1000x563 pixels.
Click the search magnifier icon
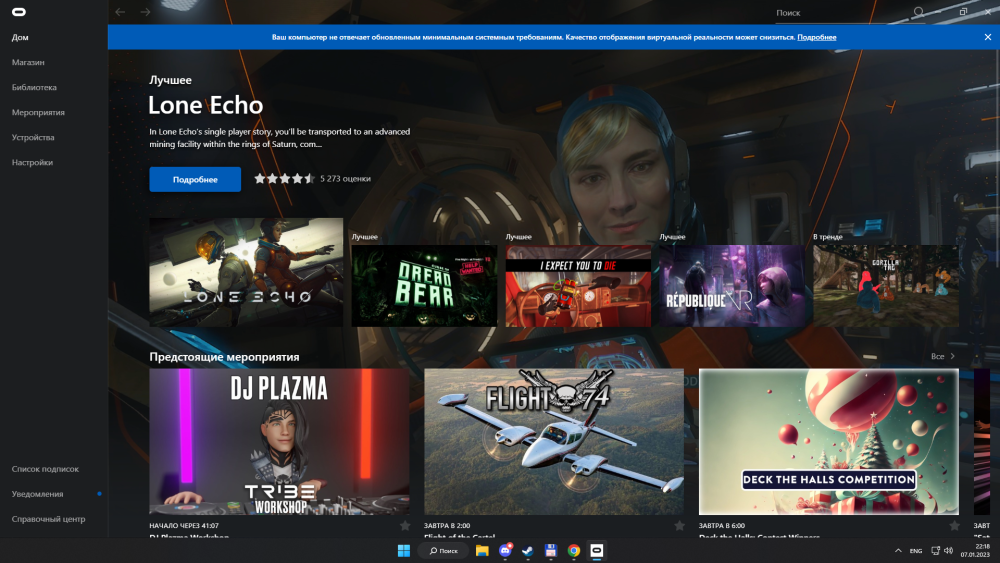pos(918,12)
